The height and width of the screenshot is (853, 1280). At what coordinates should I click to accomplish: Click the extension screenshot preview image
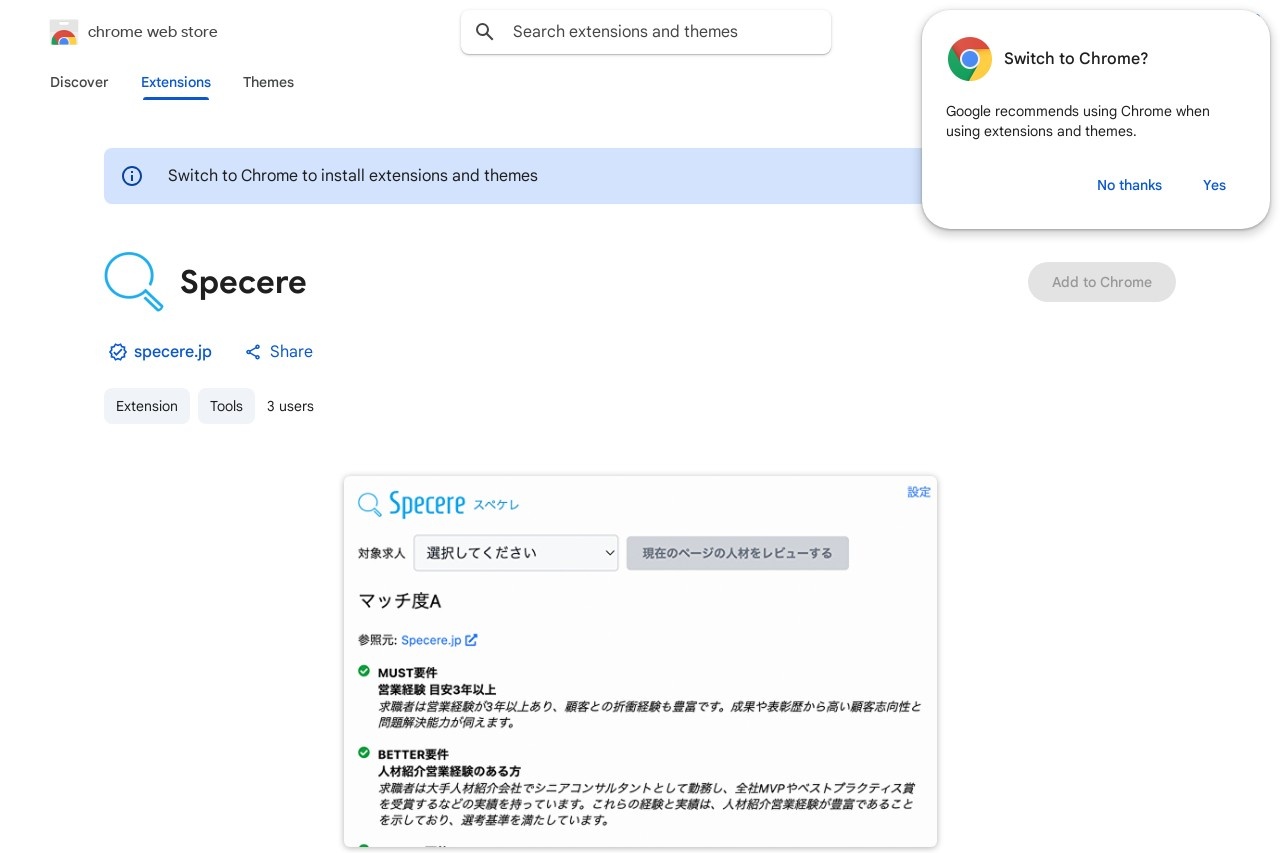click(x=640, y=662)
